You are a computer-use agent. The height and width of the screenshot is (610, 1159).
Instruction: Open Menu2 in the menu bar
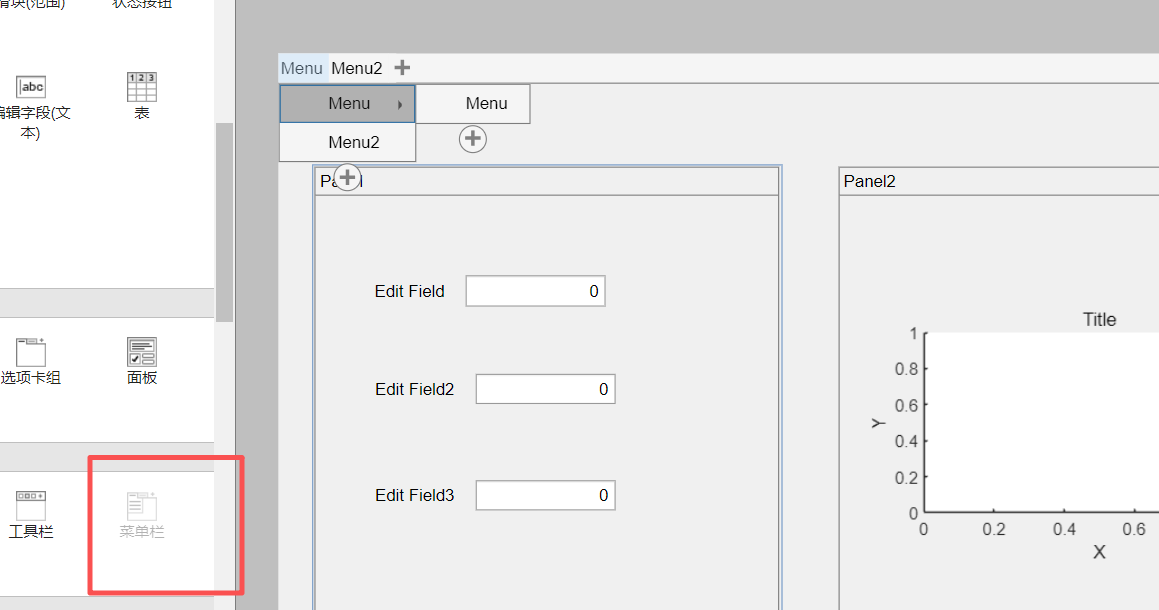(x=357, y=68)
